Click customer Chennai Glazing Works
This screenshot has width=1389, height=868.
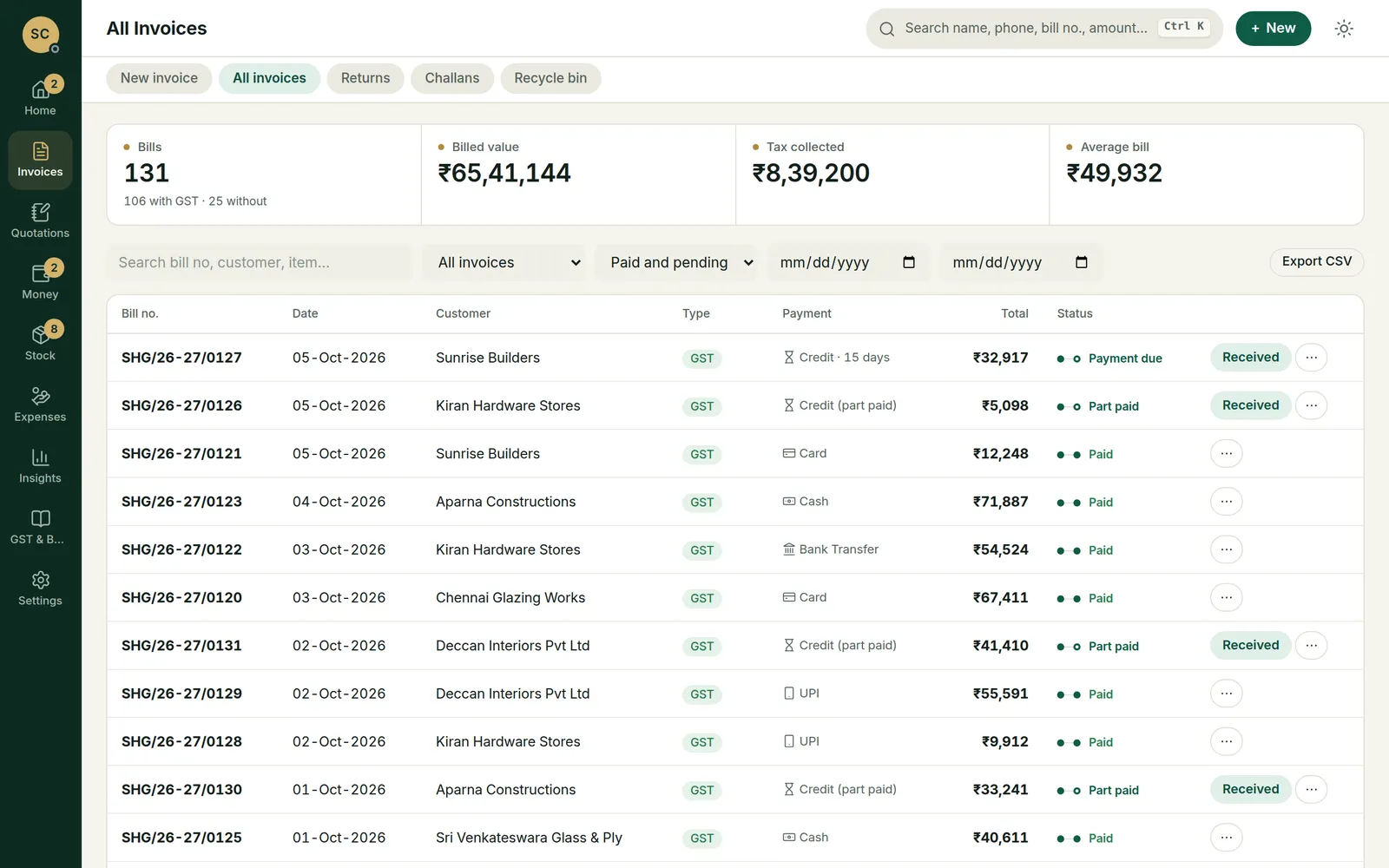510,598
